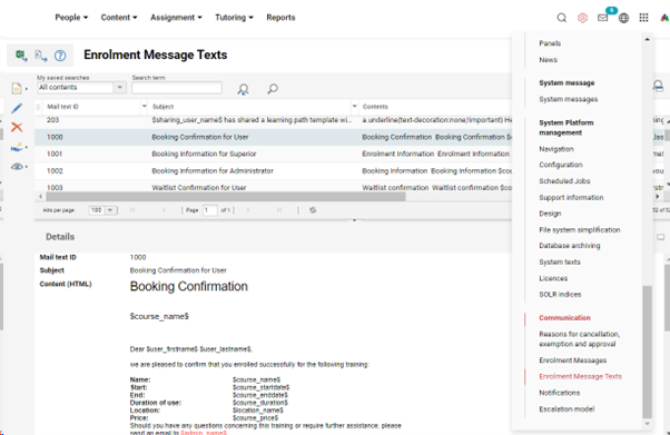Click the help question mark icon
The height and width of the screenshot is (435, 670).
point(60,56)
